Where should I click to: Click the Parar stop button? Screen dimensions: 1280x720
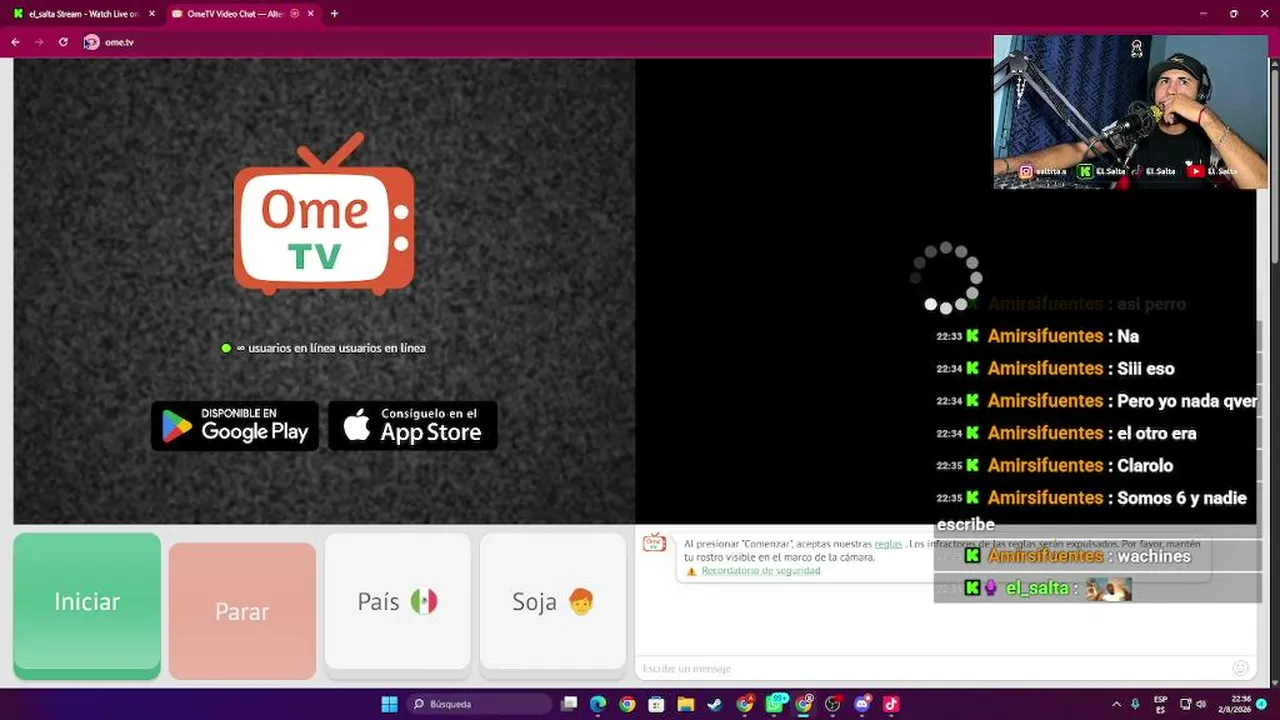(x=242, y=611)
